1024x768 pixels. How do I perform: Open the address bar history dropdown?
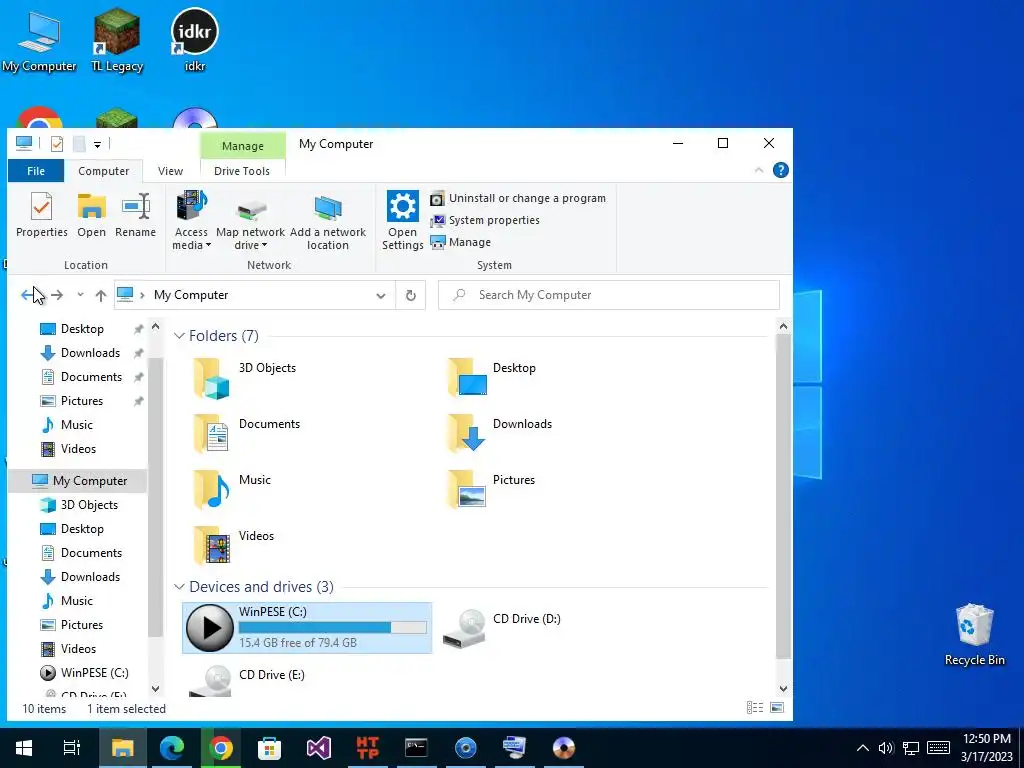381,295
